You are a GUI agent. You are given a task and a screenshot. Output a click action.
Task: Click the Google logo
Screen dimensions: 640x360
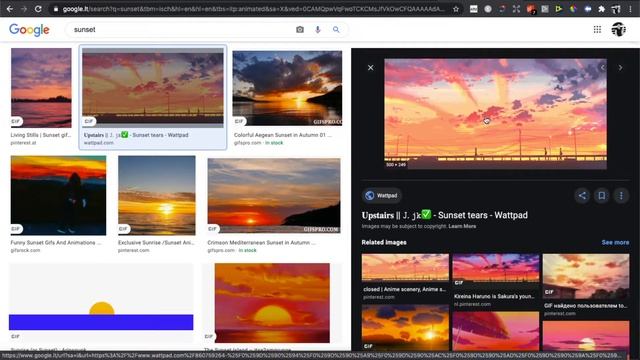coord(29,29)
